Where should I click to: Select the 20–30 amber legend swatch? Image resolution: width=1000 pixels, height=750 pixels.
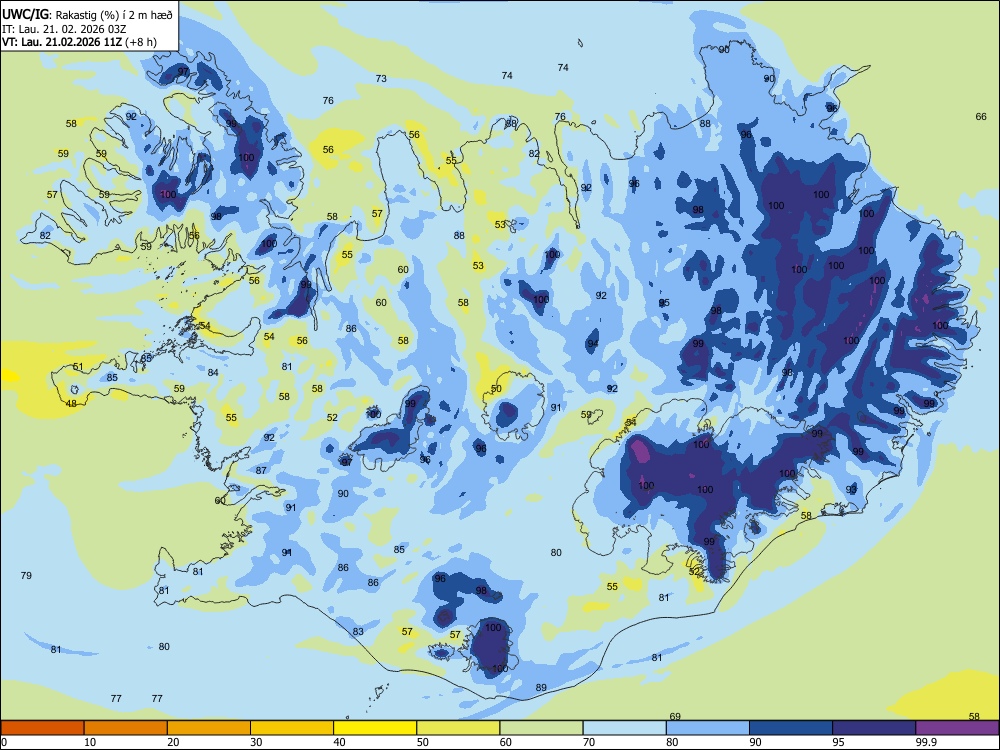(x=209, y=728)
